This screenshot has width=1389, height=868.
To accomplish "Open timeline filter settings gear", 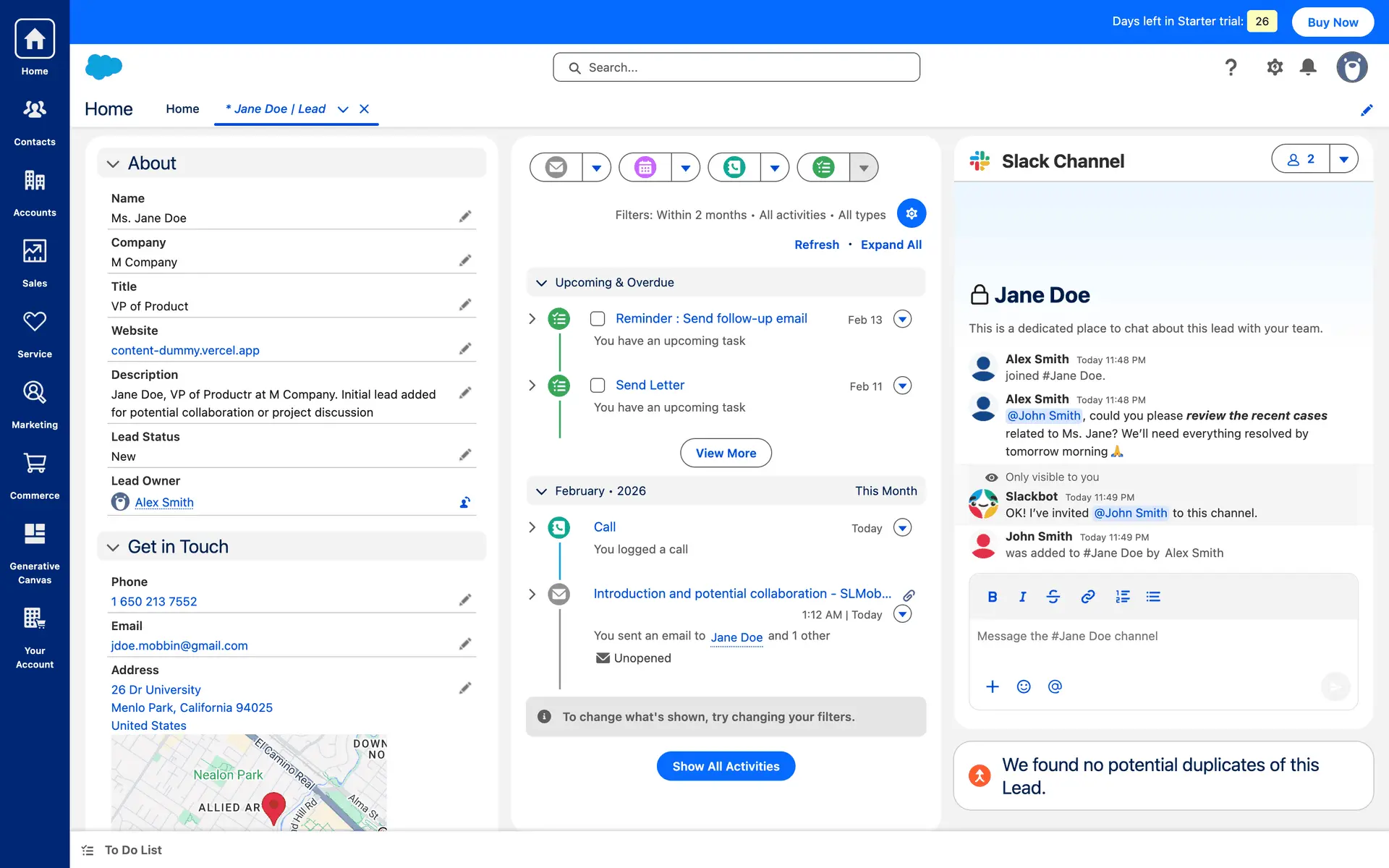I will click(x=911, y=213).
